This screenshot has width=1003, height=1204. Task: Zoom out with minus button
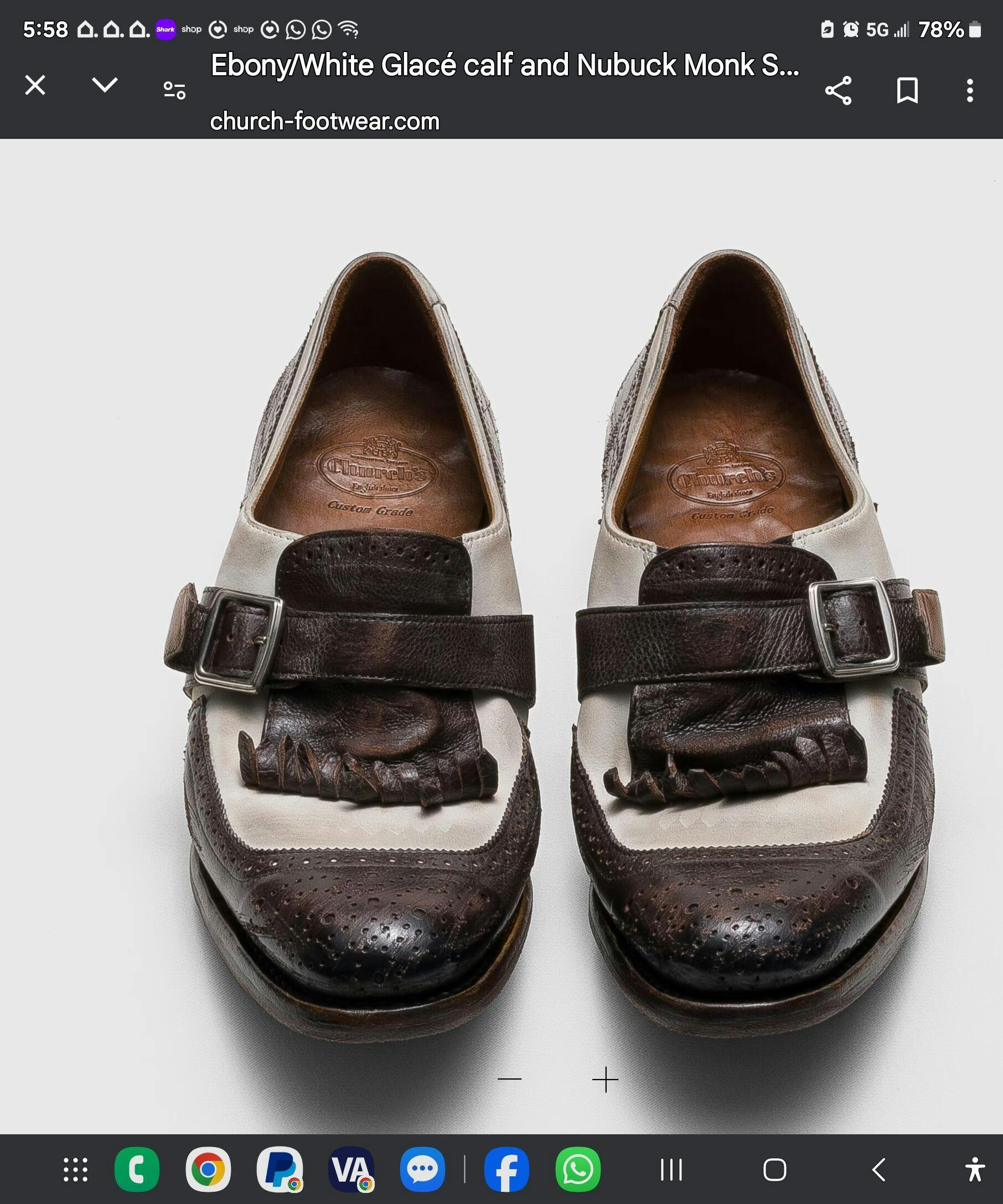tap(509, 1079)
